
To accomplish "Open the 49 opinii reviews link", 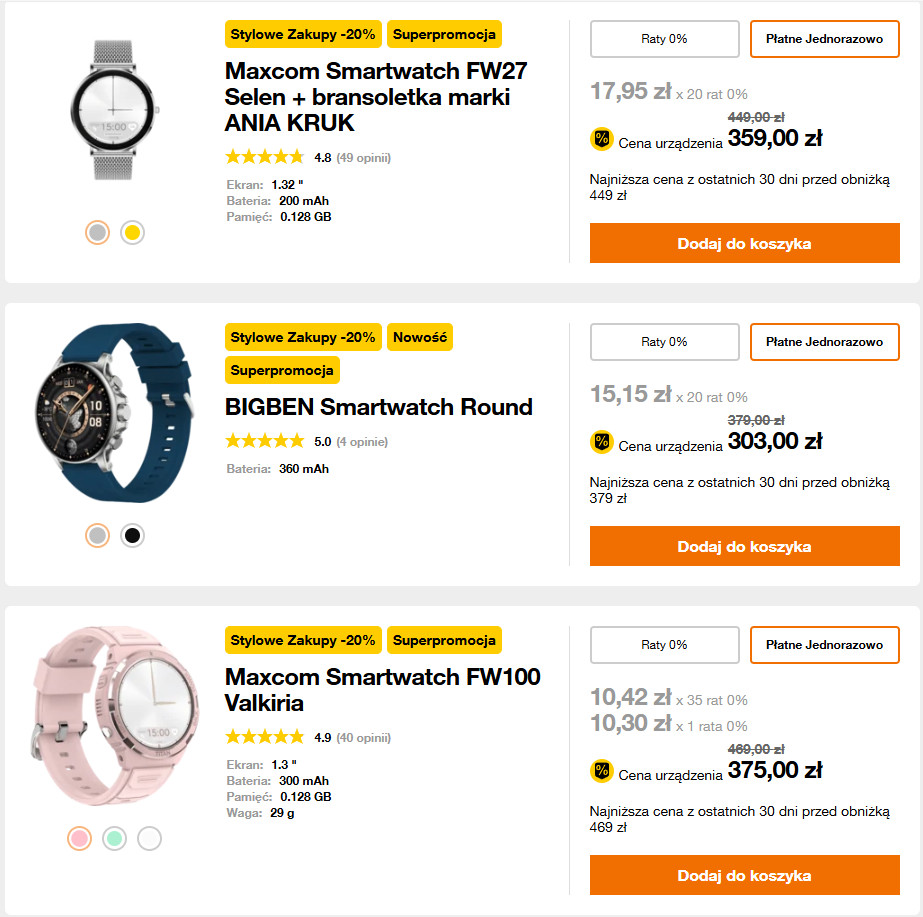I will (x=363, y=157).
